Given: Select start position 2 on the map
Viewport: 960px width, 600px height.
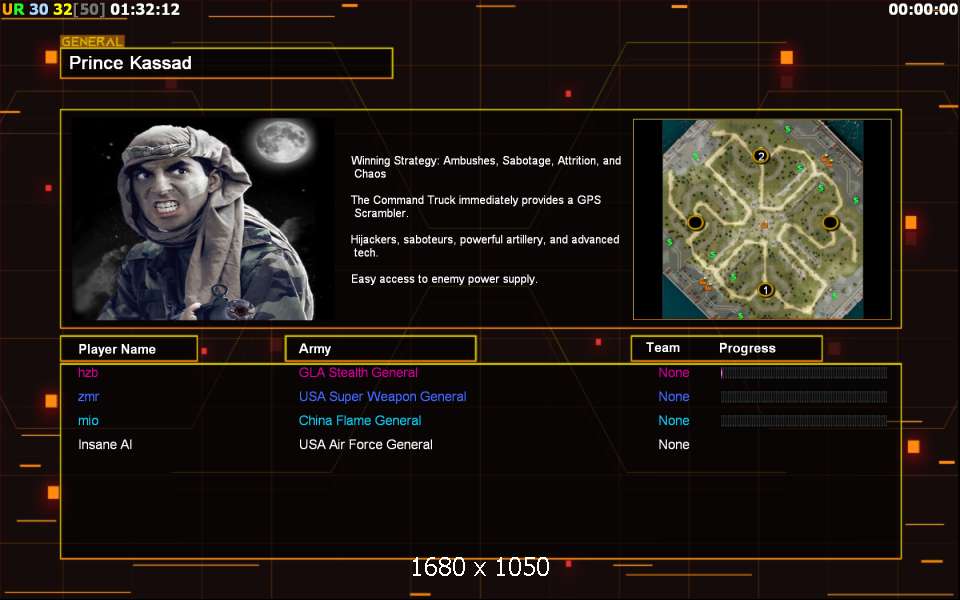Looking at the screenshot, I should click(x=761, y=156).
